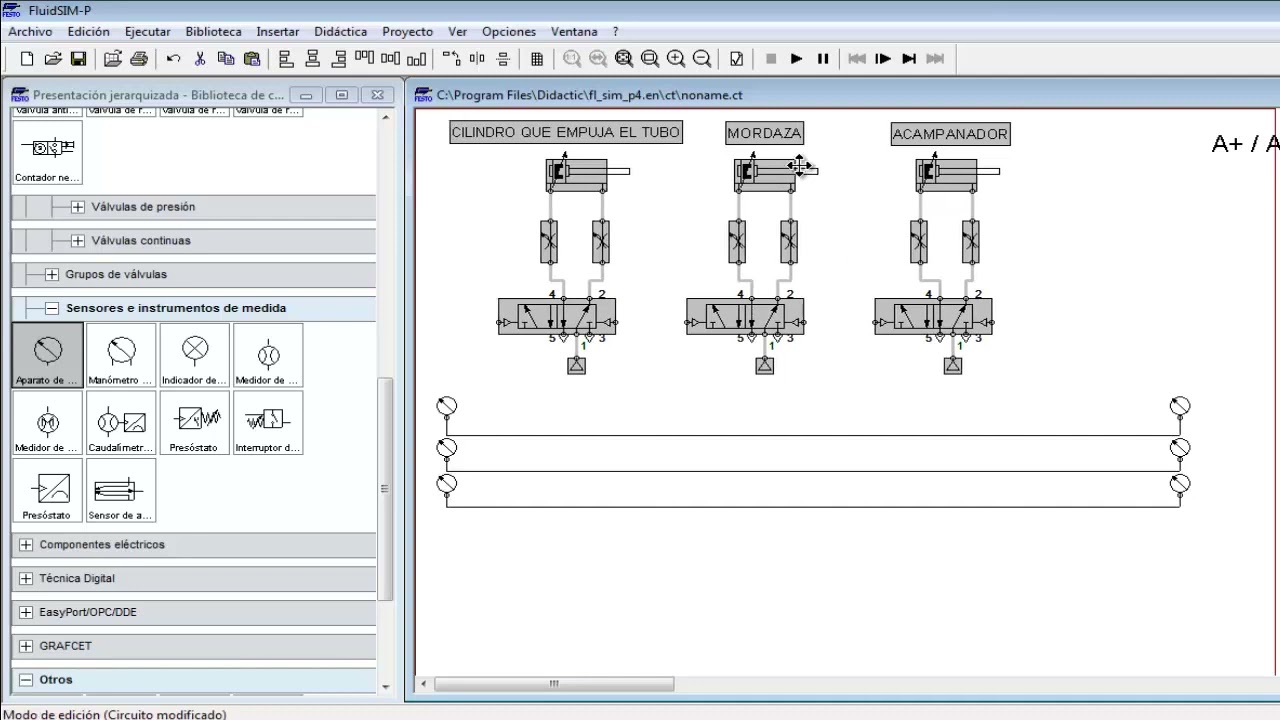Collapse the Otros section

(26, 680)
